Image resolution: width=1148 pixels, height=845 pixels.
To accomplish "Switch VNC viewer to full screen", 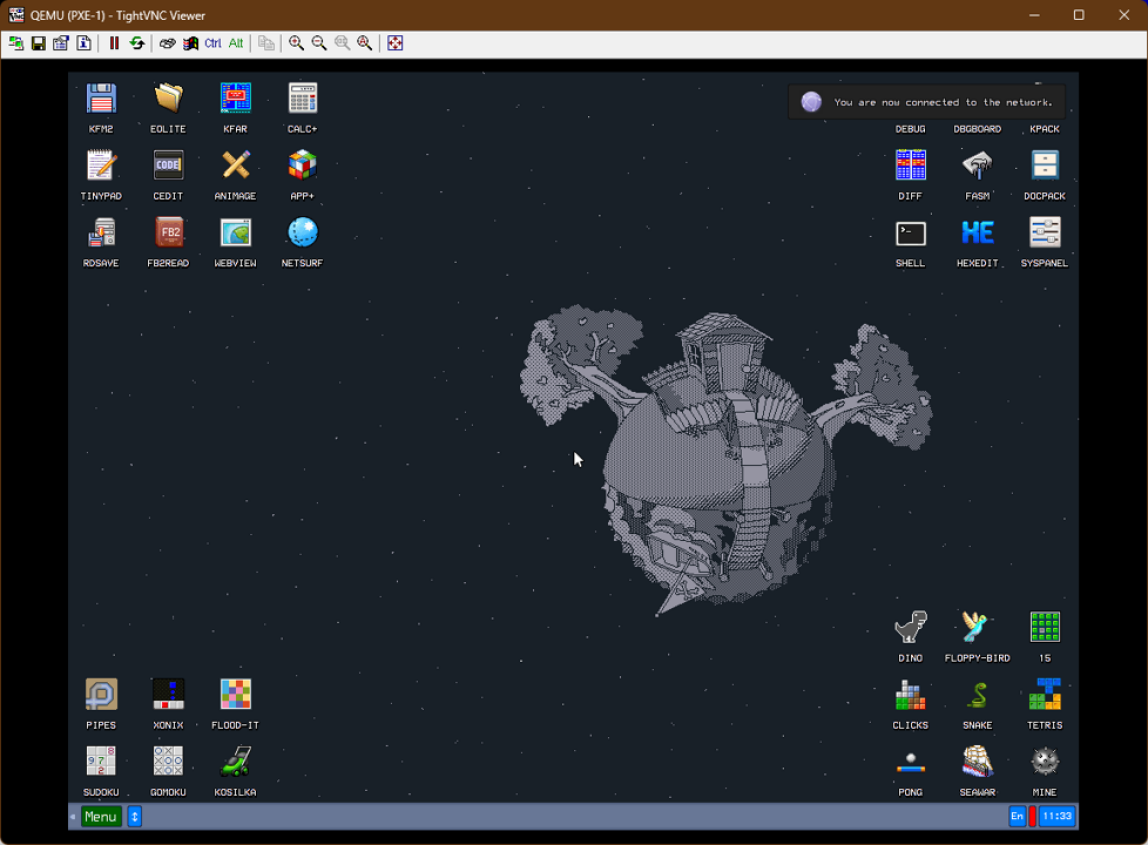I will tap(395, 43).
